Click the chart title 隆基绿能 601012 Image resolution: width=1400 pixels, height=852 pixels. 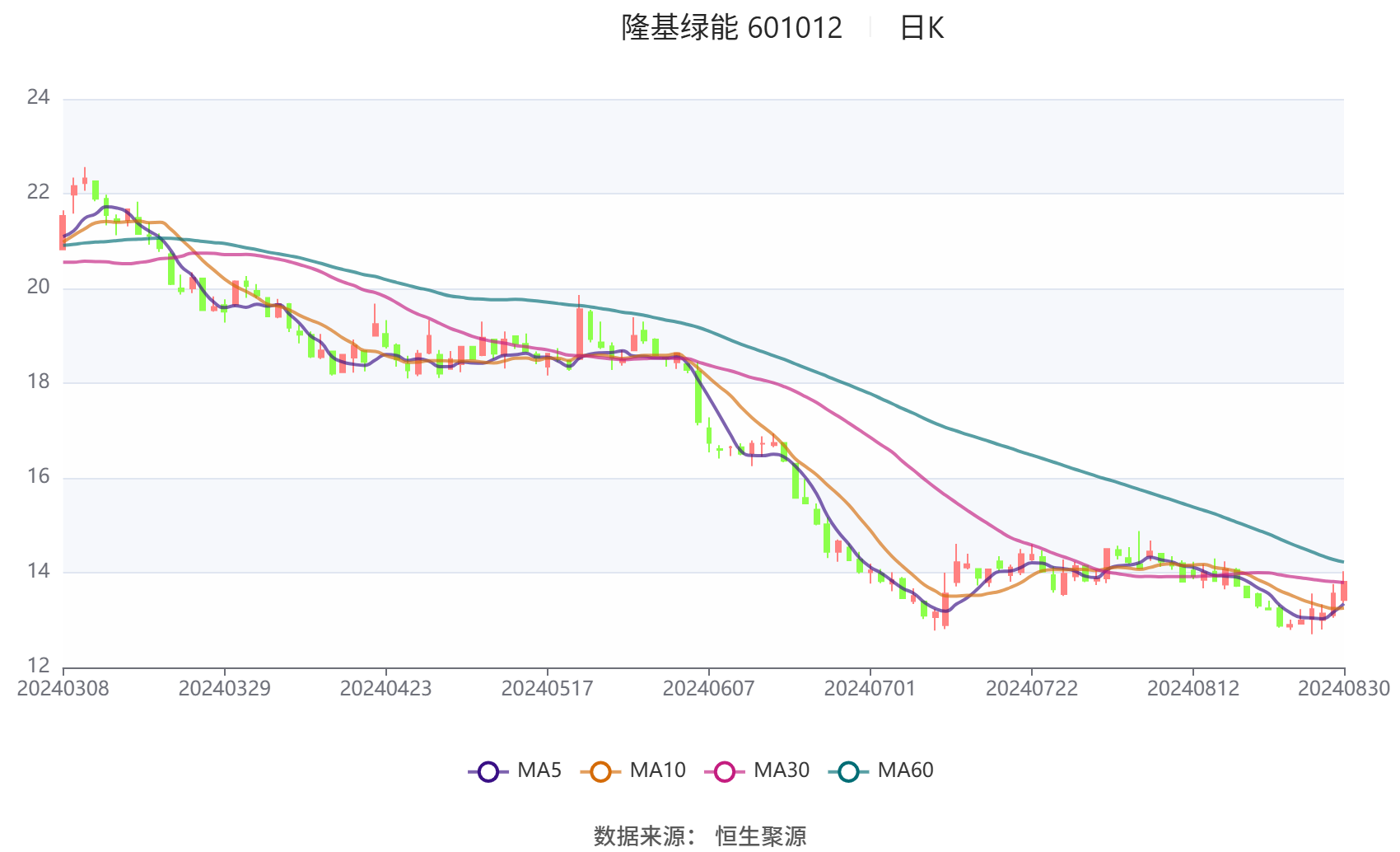731,28
